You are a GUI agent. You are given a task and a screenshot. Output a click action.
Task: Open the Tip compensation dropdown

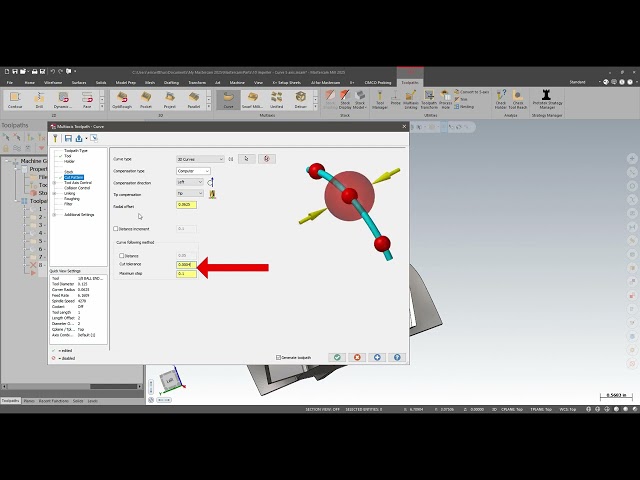coord(190,193)
